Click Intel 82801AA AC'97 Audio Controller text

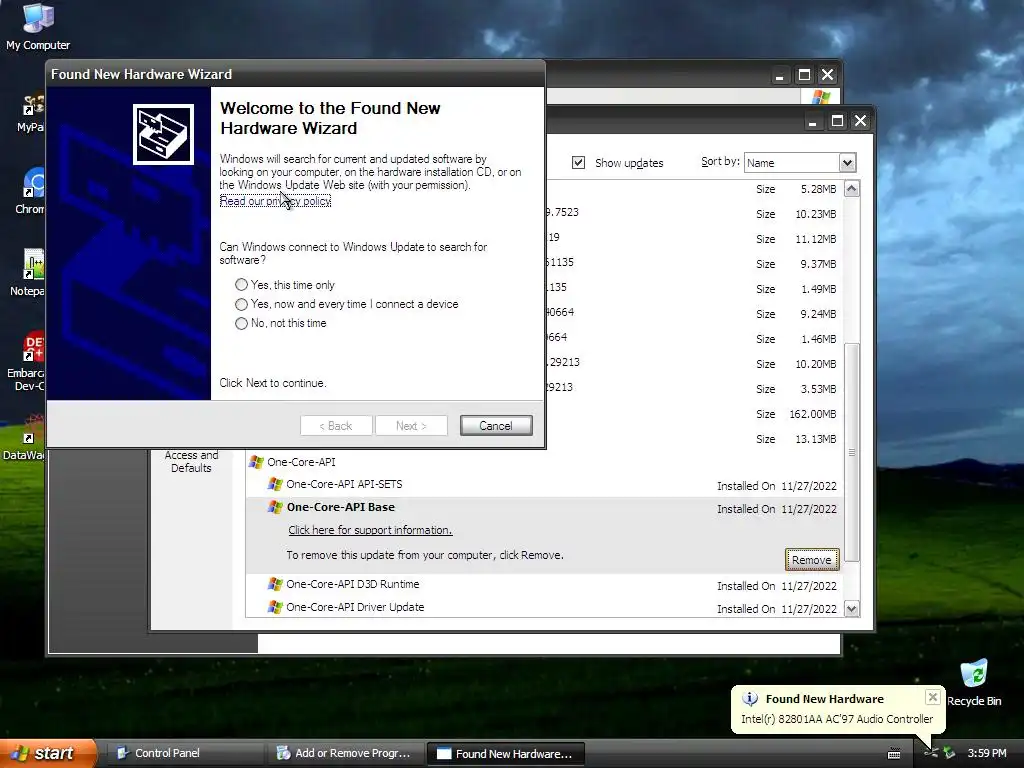click(837, 719)
